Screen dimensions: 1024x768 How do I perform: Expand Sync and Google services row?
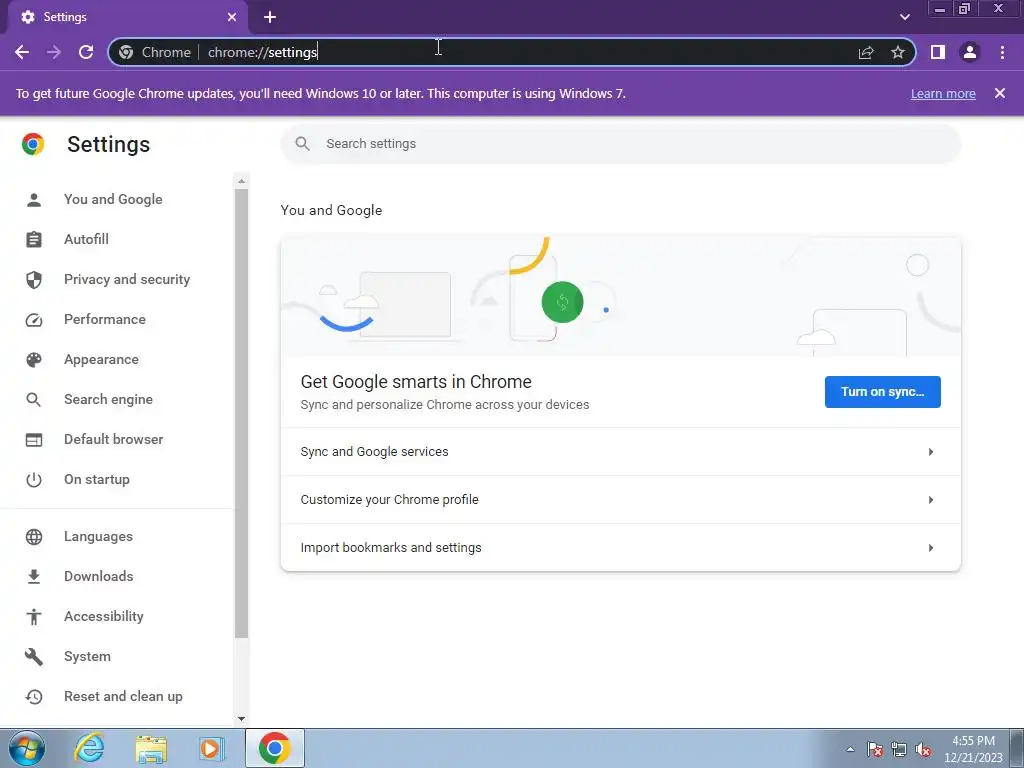[620, 452]
